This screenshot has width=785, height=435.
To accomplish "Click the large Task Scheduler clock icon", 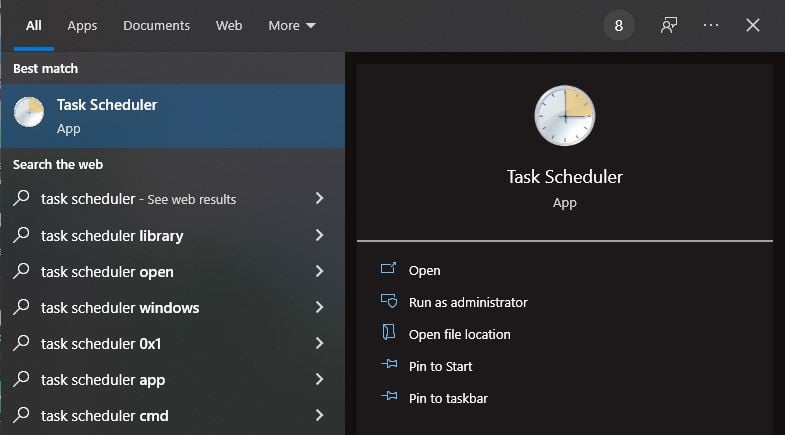I will click(565, 116).
